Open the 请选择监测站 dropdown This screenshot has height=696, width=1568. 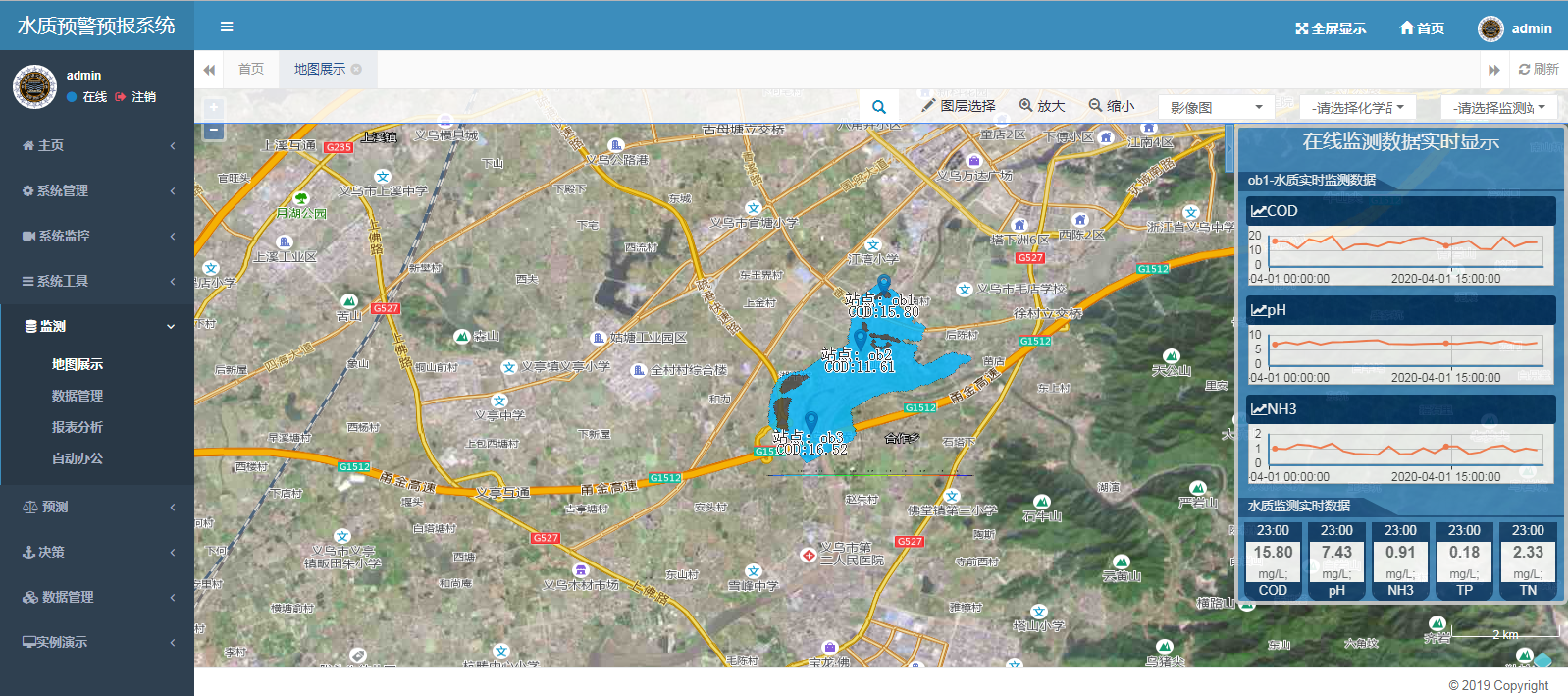coord(1499,107)
